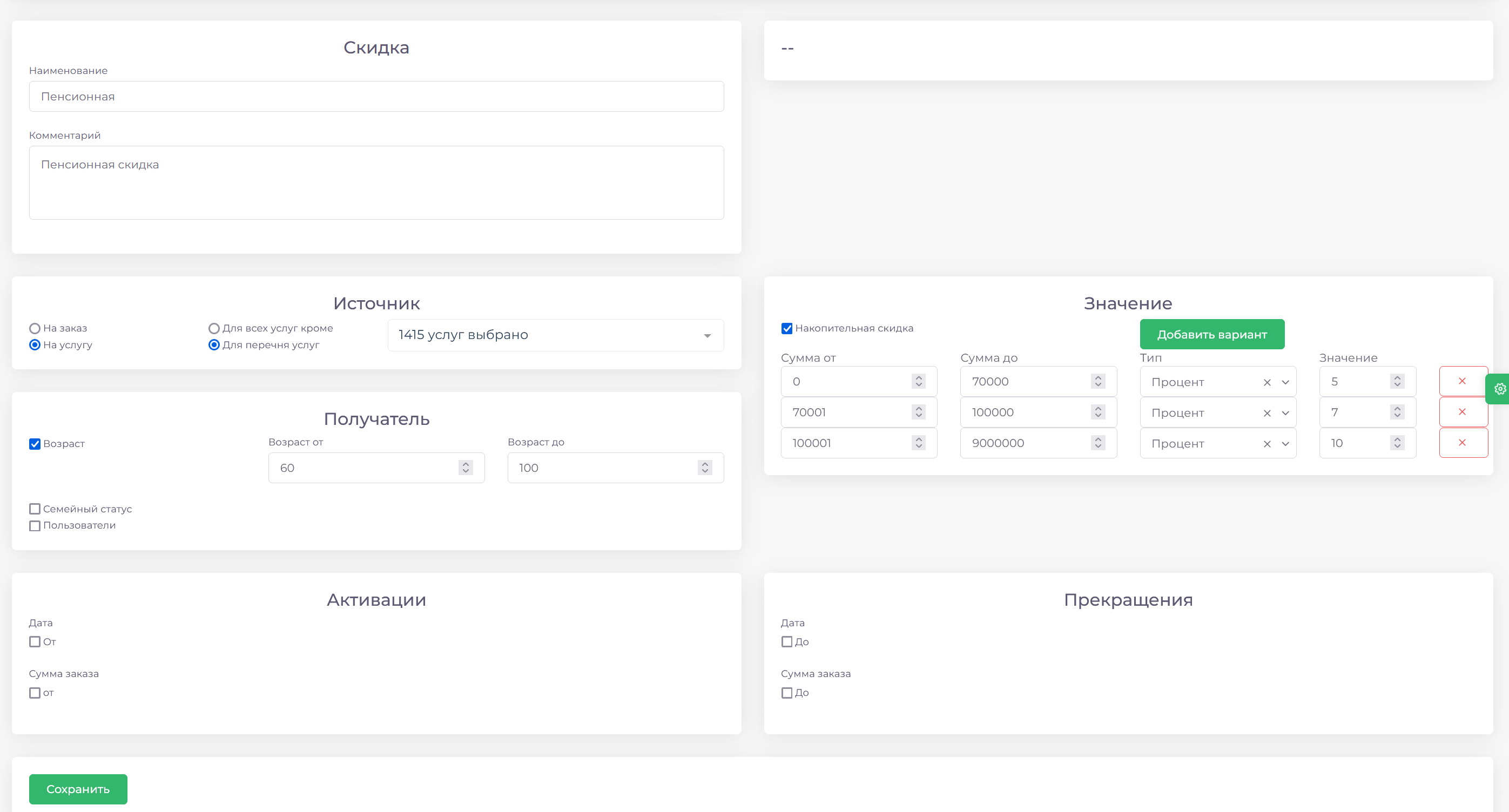Step the Значение 7 spinner
The image size is (1509, 812).
click(x=1397, y=412)
